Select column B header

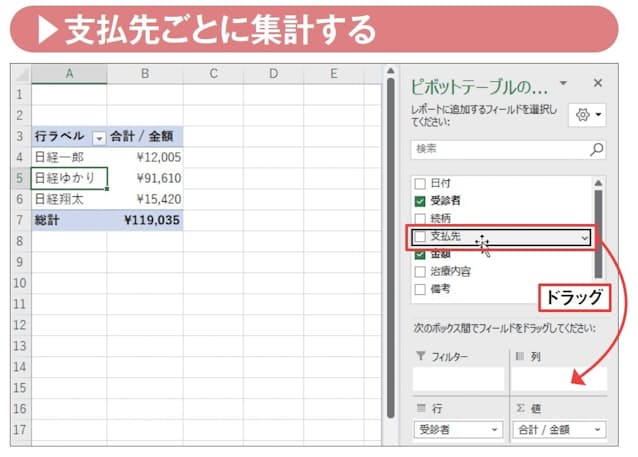tap(145, 74)
